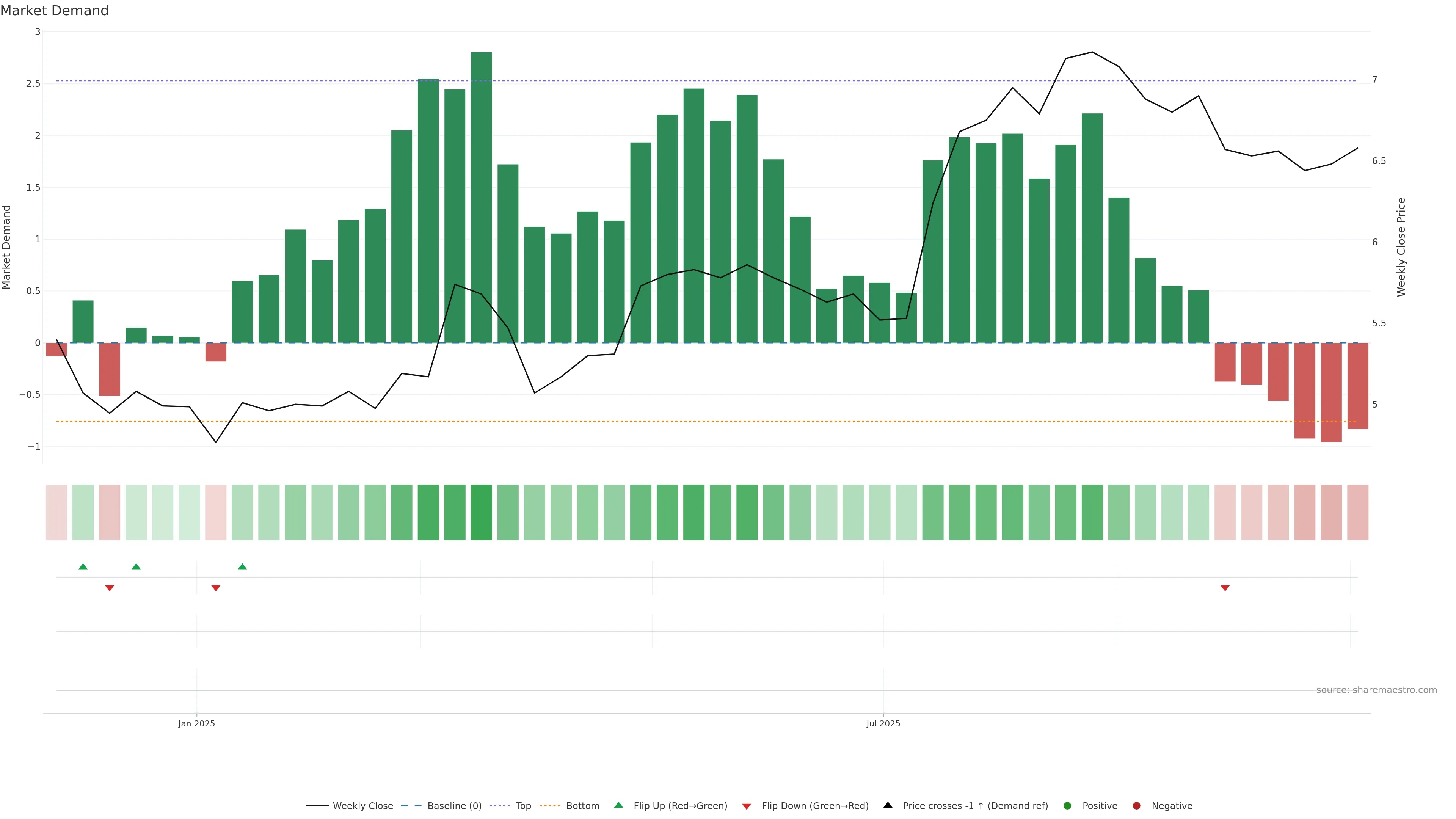Click the third green flip-up triangle marker
The image size is (1456, 819).
[243, 566]
